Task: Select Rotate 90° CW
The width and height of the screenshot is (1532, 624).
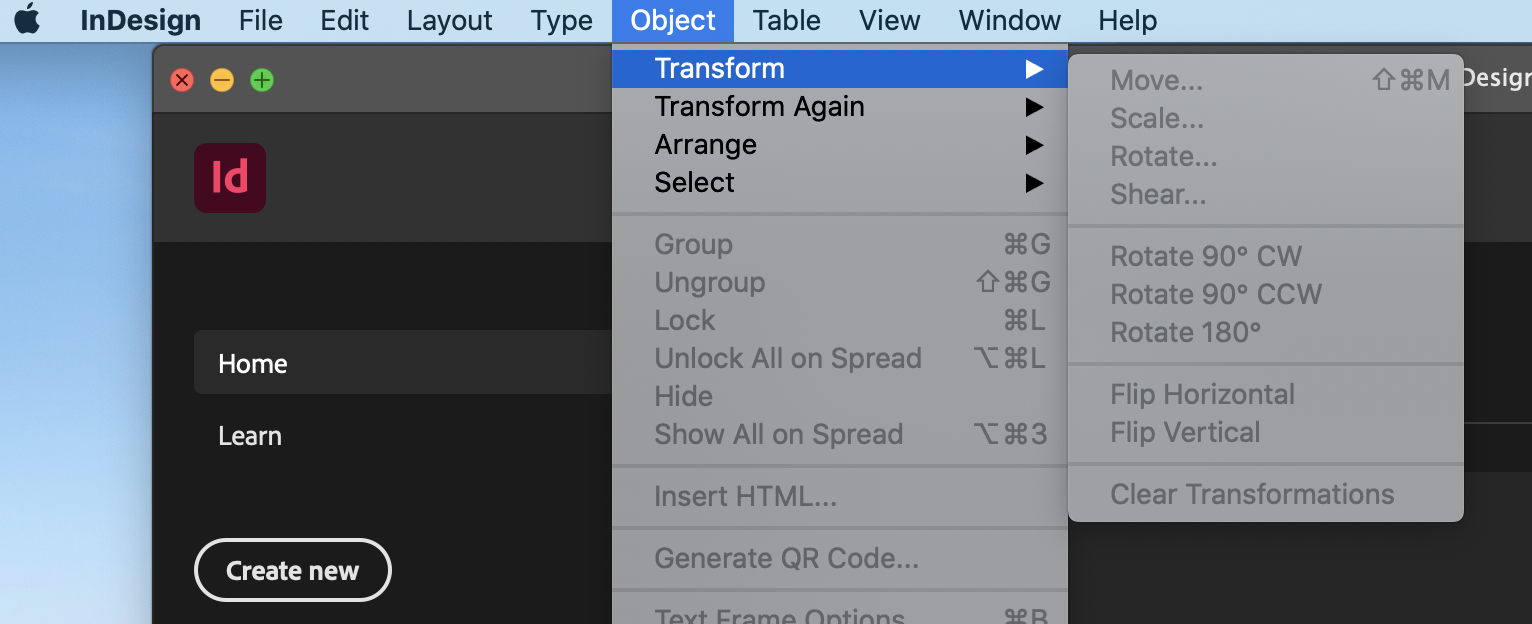Action: tap(1205, 256)
